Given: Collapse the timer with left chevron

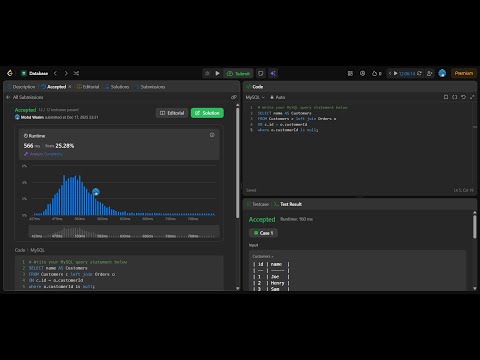Looking at the screenshot, I should tap(390, 73).
